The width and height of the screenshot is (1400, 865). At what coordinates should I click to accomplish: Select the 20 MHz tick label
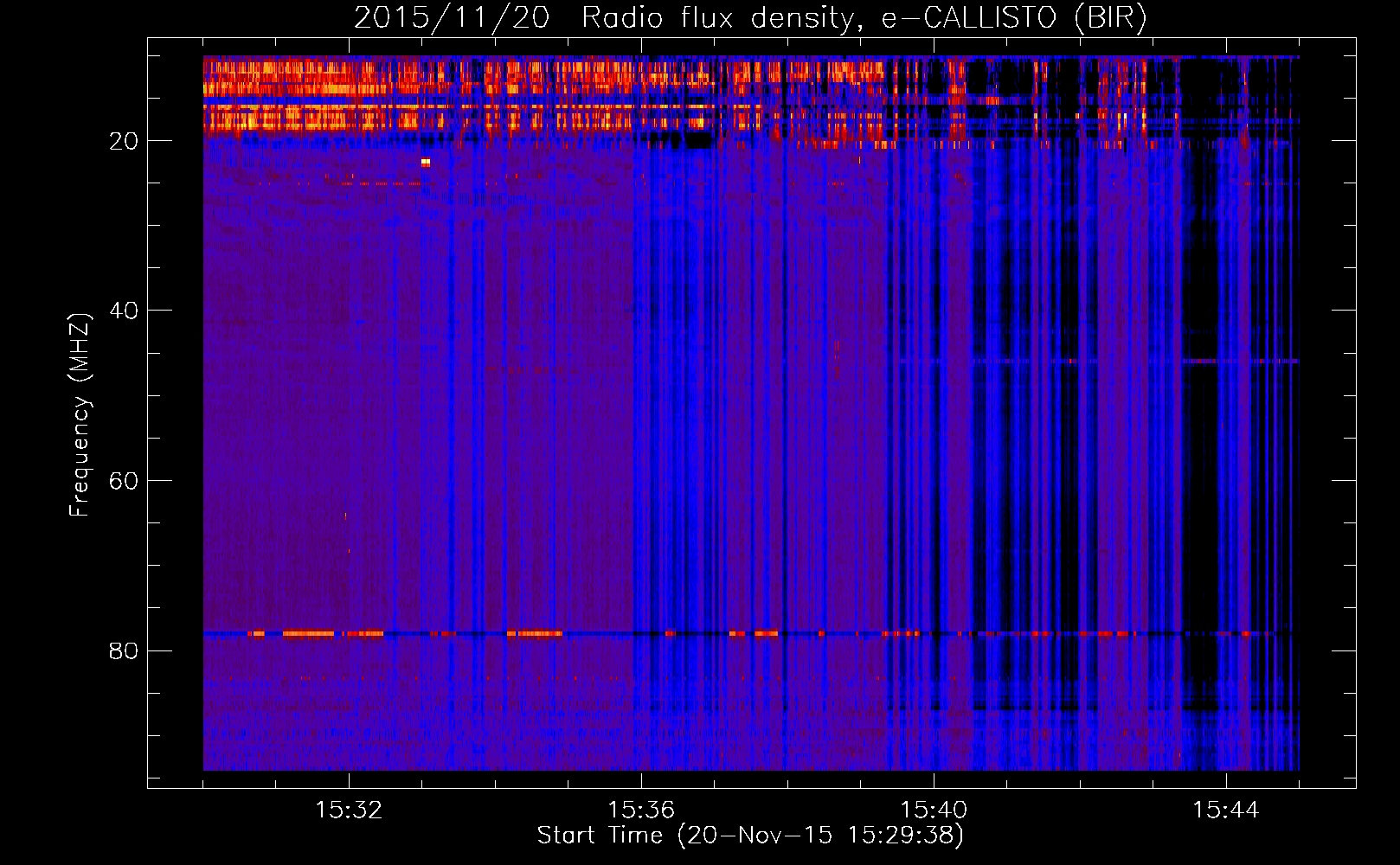(x=124, y=141)
